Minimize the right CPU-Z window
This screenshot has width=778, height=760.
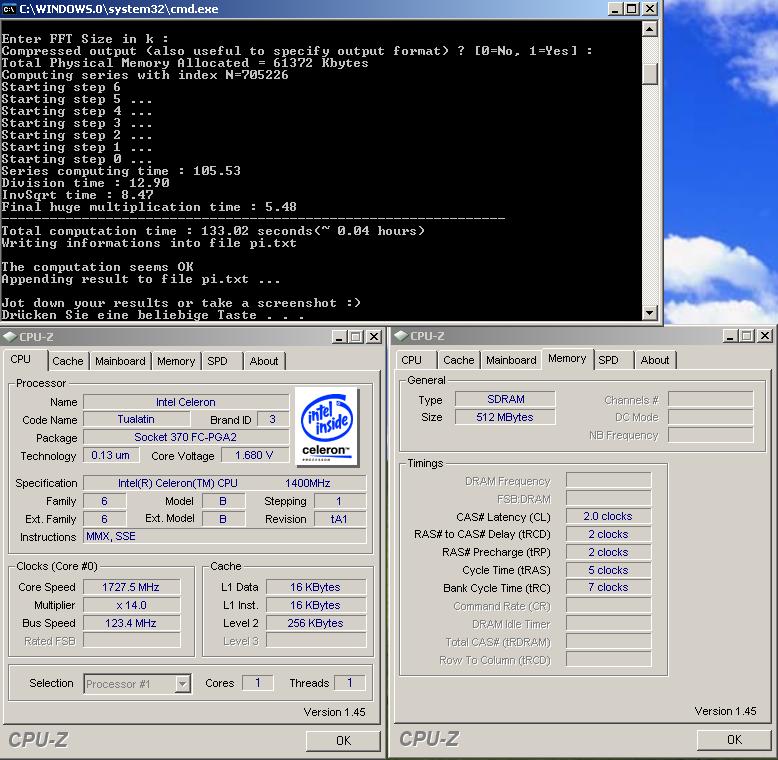pos(730,336)
